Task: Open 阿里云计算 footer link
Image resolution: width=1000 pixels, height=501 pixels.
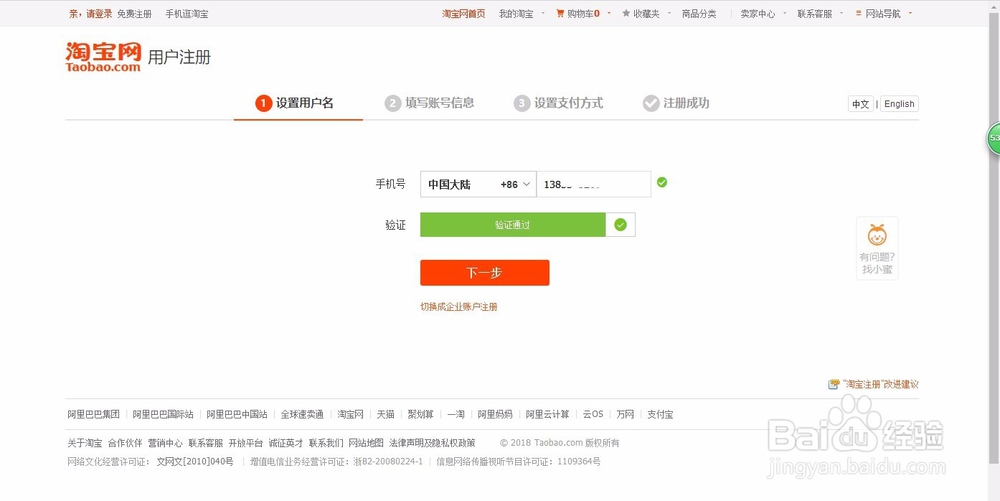Action: pos(547,414)
